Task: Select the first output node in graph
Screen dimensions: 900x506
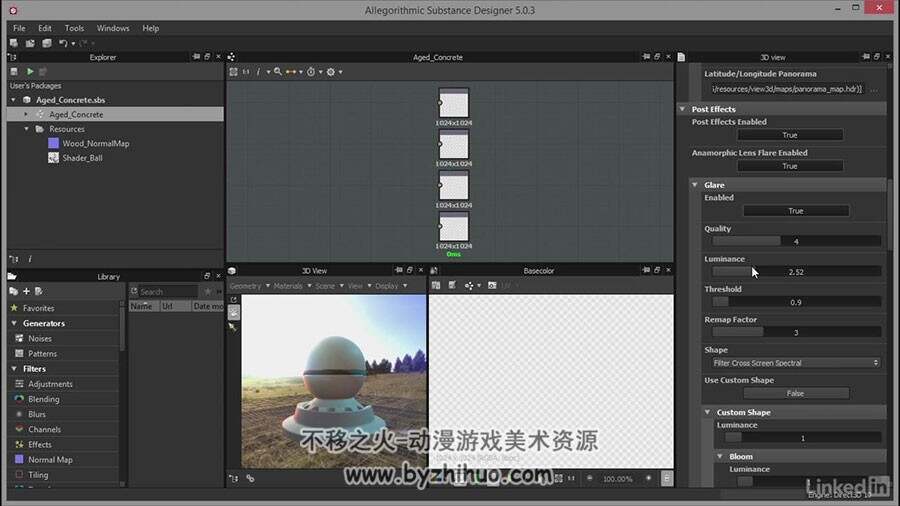Action: coord(453,103)
